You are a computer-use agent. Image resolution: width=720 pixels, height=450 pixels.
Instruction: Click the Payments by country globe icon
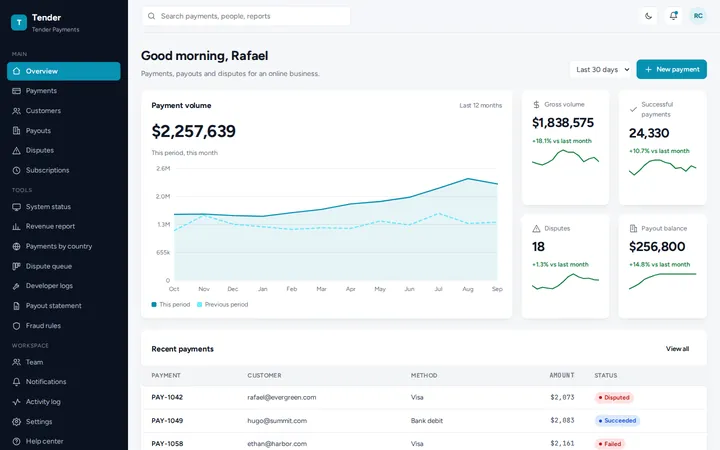pyautogui.click(x=17, y=247)
